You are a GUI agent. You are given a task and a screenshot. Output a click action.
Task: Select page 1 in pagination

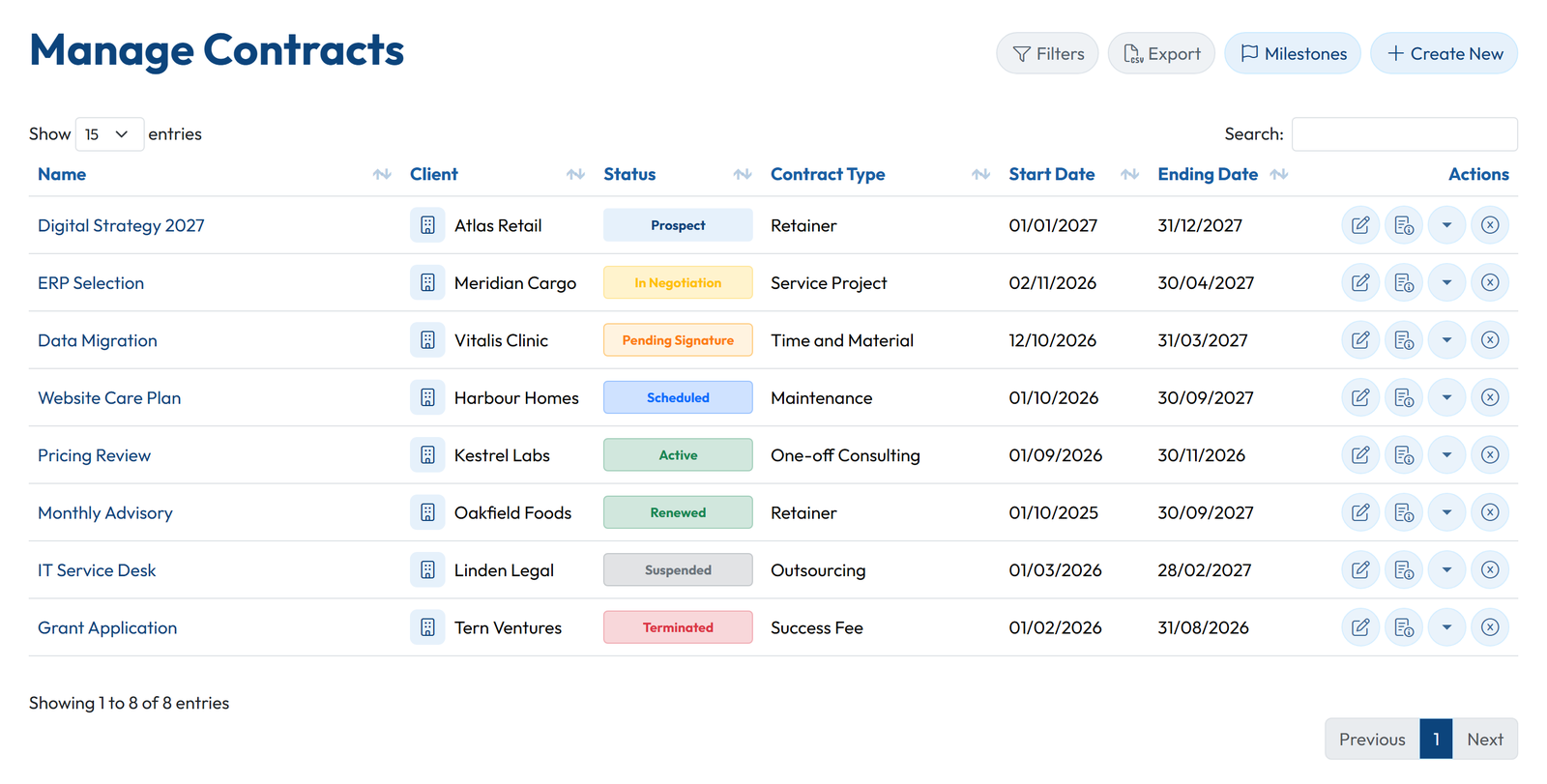[1437, 740]
